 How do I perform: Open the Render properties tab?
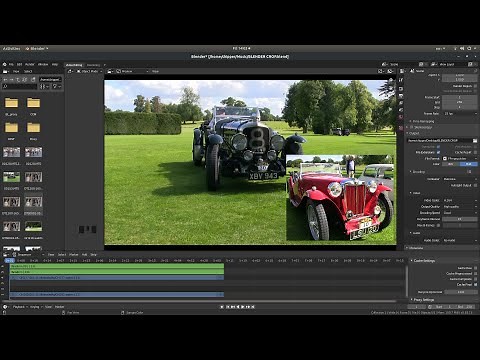click(401, 89)
